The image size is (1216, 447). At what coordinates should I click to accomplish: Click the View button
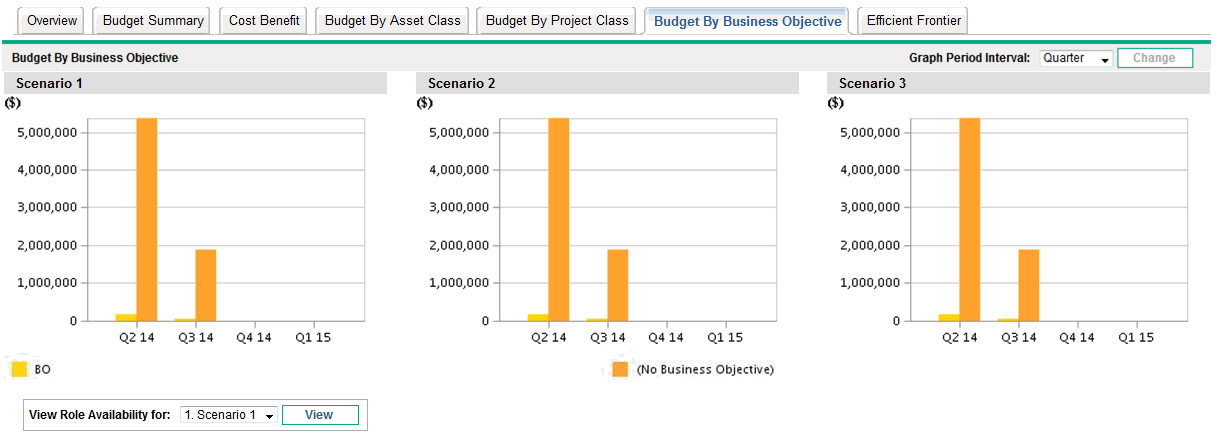coord(318,415)
